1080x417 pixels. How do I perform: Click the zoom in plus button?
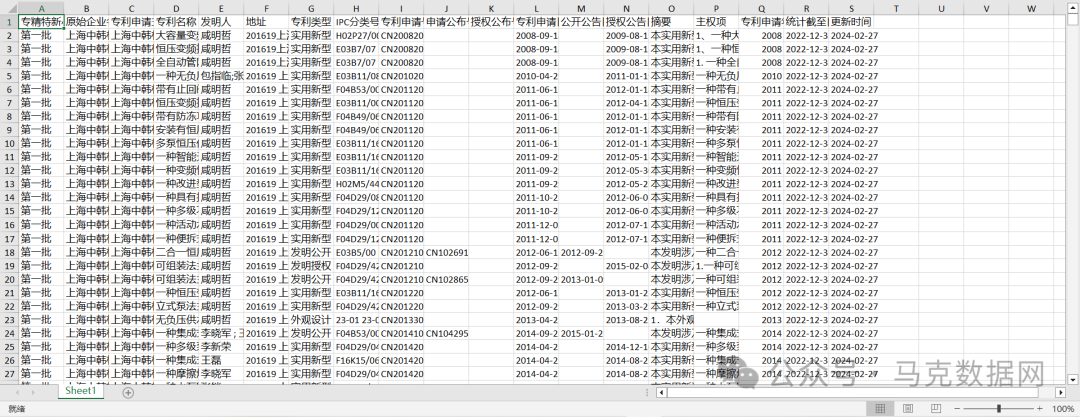(x=1041, y=409)
